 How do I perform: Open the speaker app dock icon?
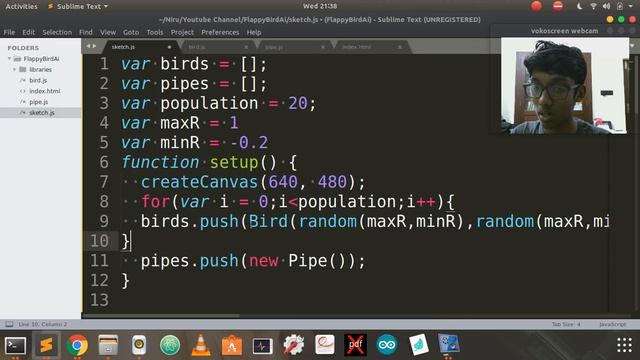(x=139, y=345)
